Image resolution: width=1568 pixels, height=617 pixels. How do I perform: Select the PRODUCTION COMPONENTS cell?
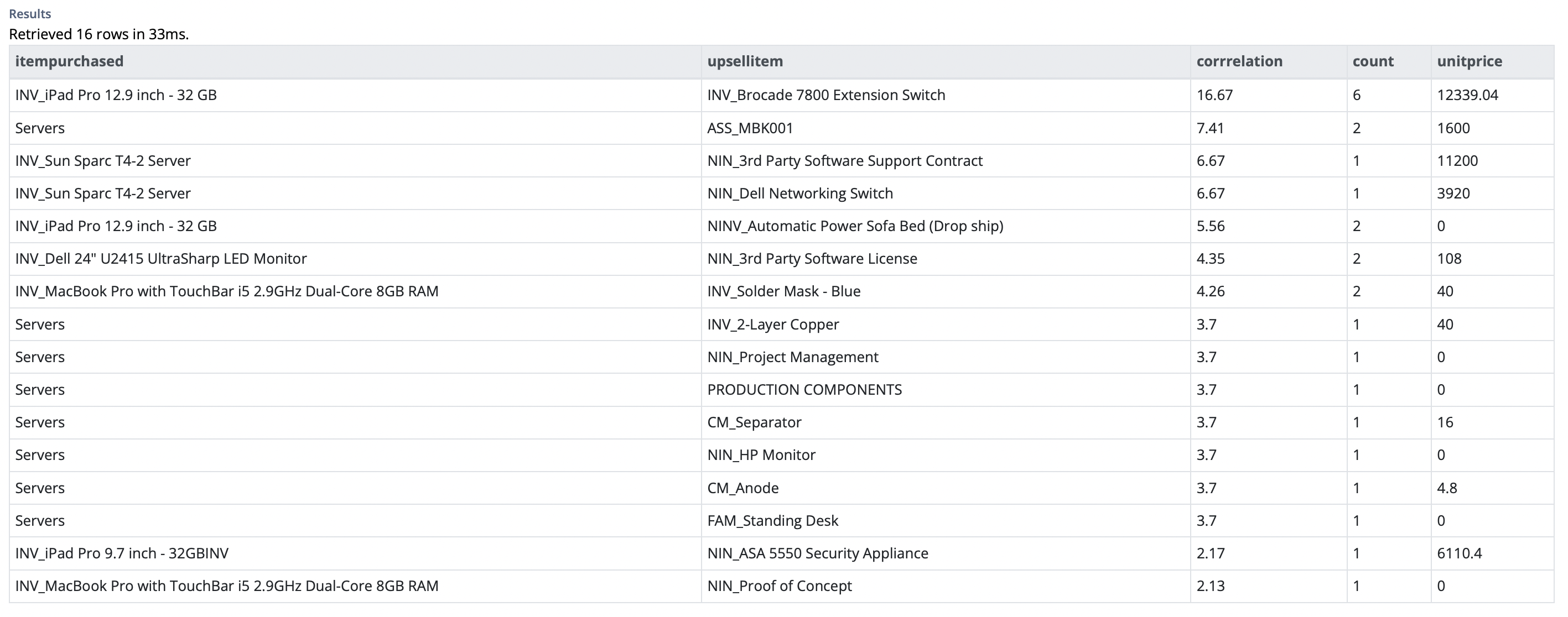(x=946, y=389)
